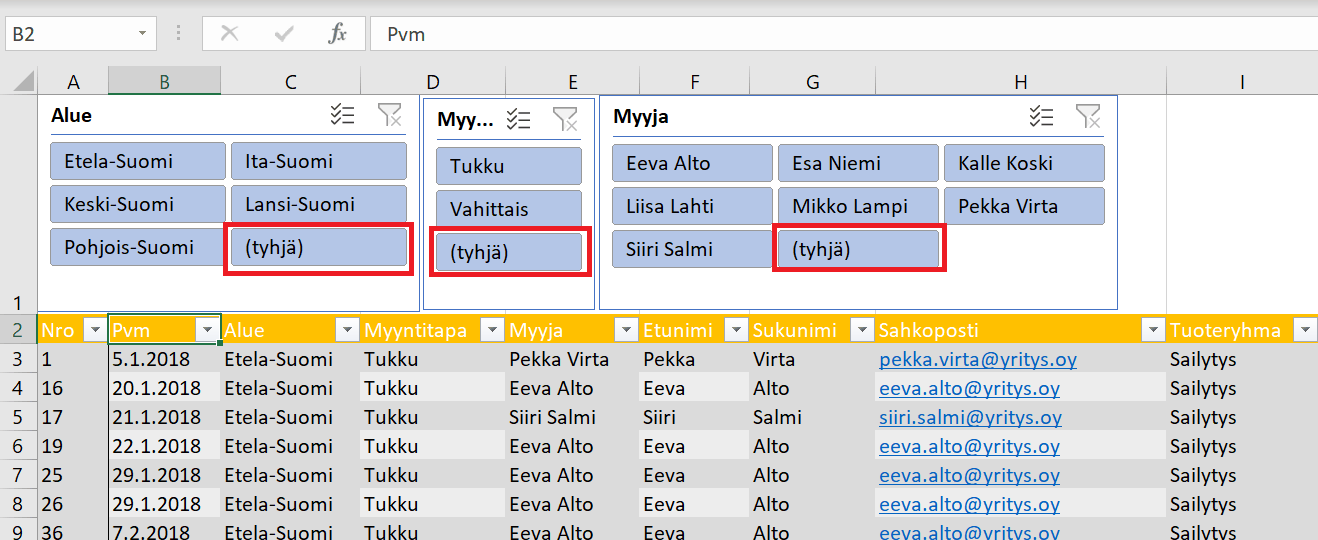The image size is (1318, 540).
Task: Filter by Liisa Lahti slicer button
Action: pos(692,206)
